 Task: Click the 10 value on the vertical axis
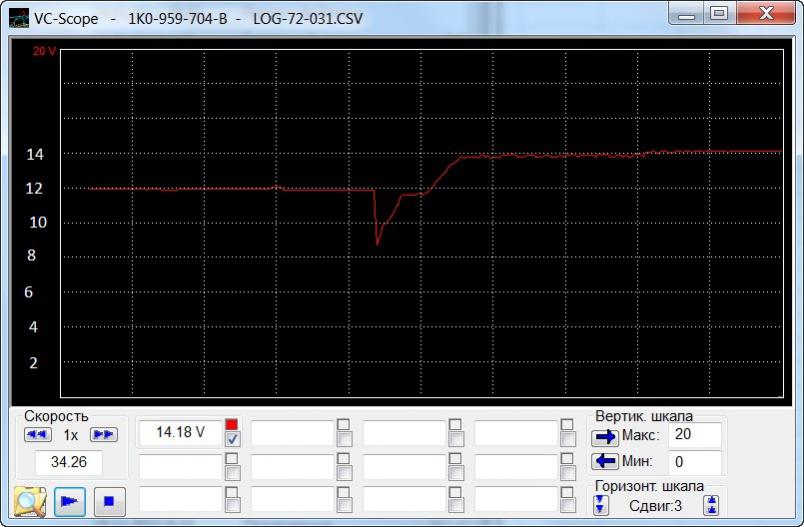click(x=38, y=222)
